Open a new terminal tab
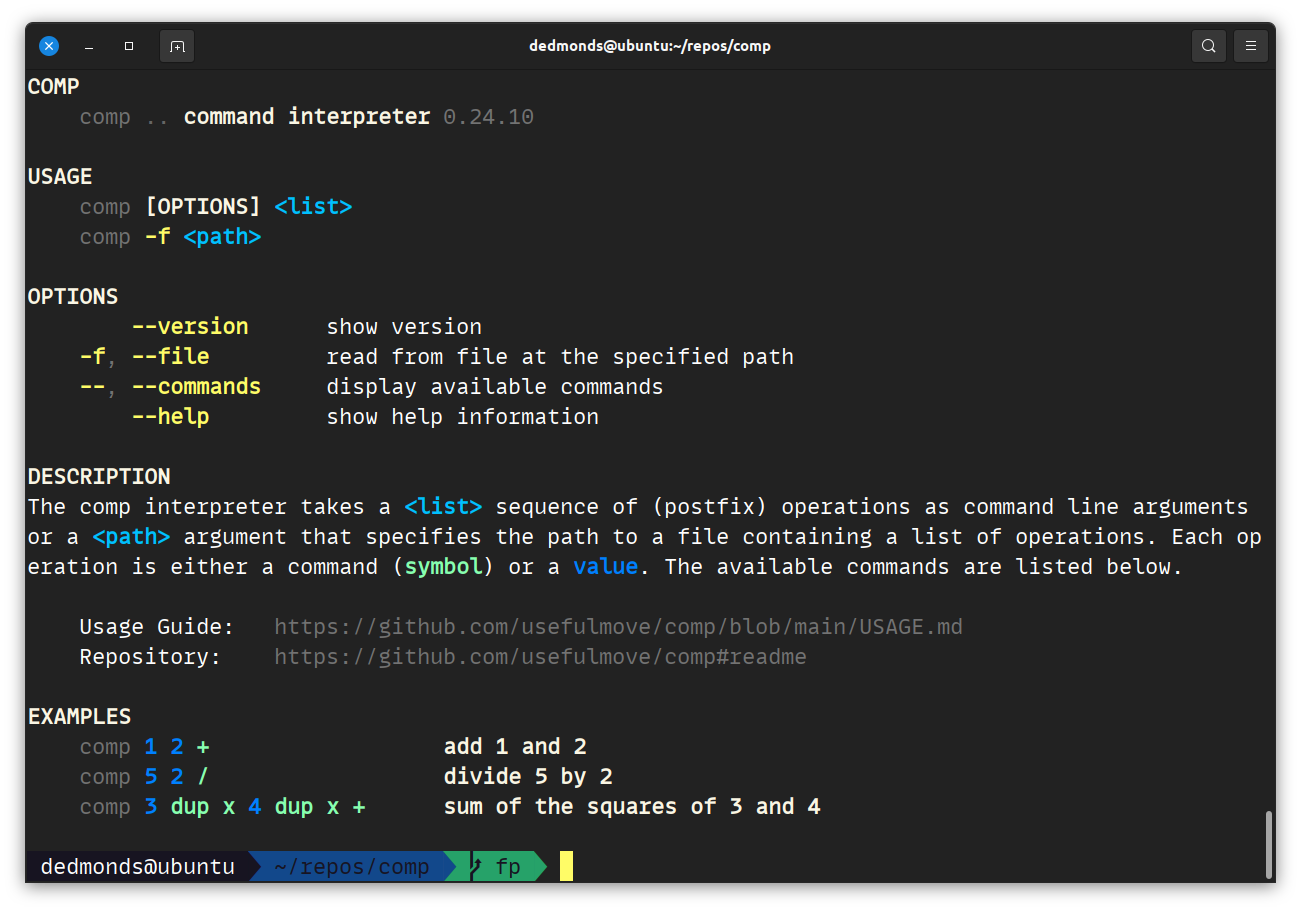The image size is (1301, 911). click(x=177, y=46)
